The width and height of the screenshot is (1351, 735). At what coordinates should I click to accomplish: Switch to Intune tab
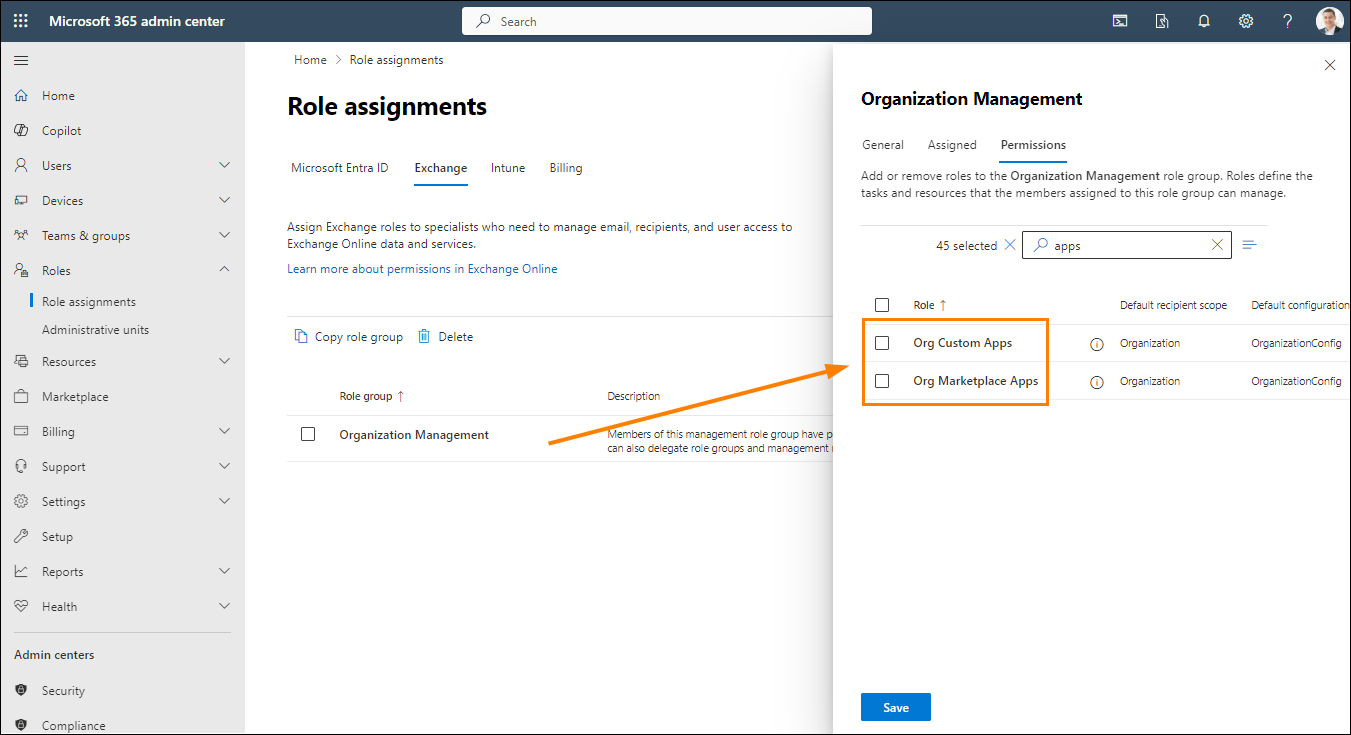click(508, 168)
